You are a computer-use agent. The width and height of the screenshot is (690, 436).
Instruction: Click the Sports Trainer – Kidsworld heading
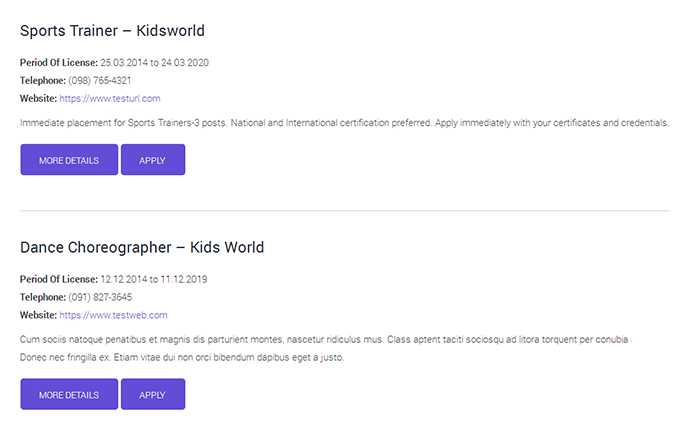click(x=113, y=31)
